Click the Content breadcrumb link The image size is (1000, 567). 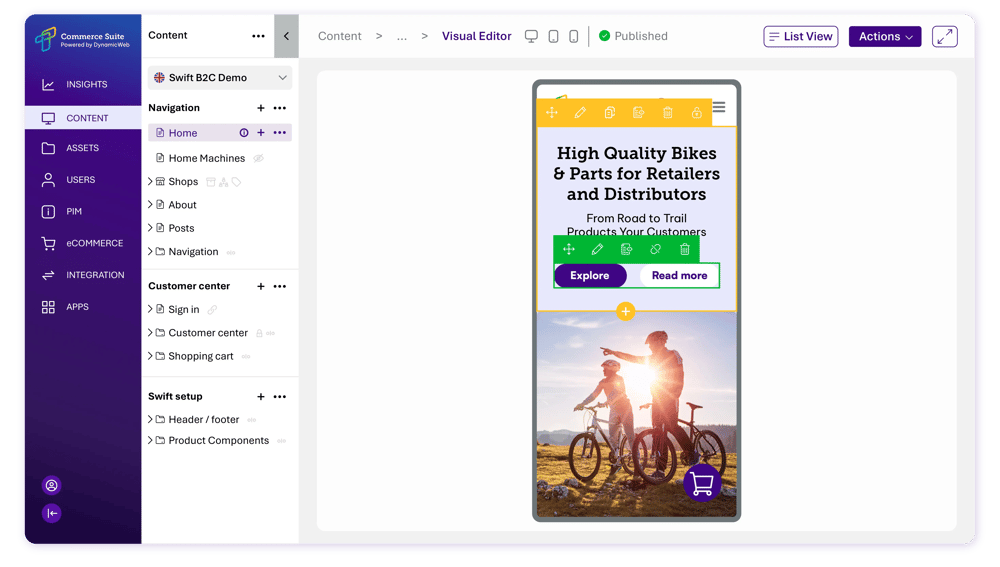[339, 36]
